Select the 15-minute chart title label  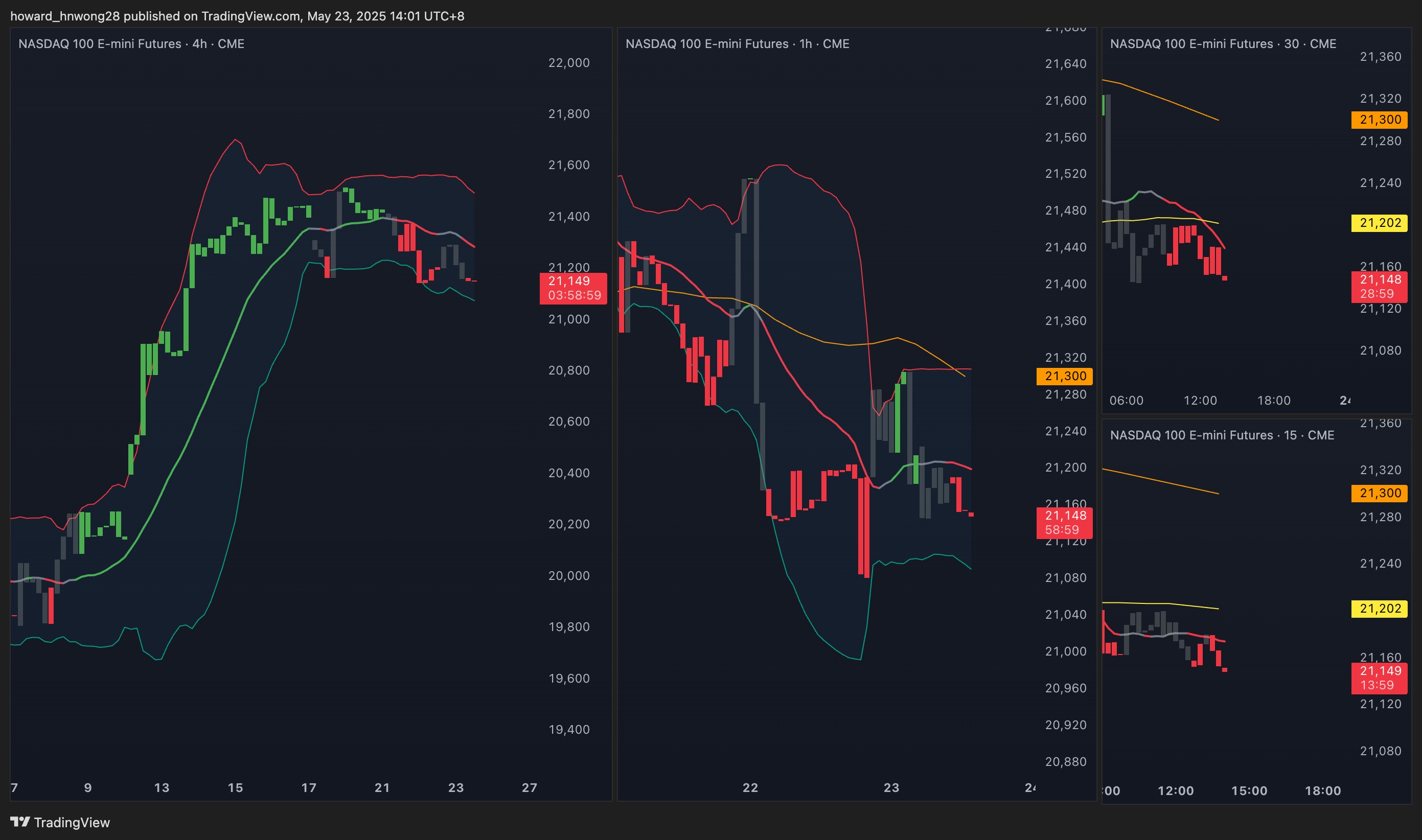[x=1222, y=435]
